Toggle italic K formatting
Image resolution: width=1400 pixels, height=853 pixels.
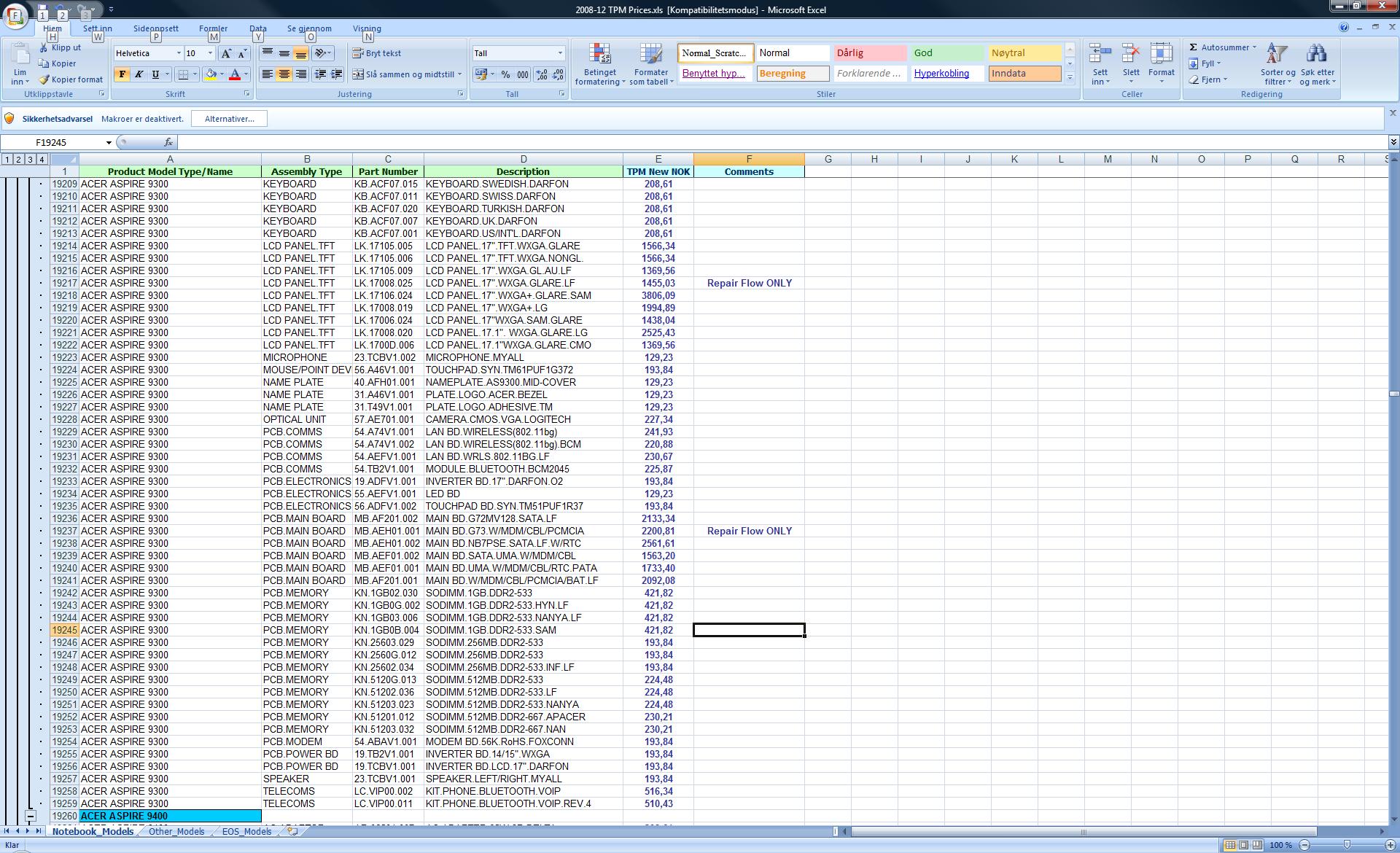click(x=139, y=74)
